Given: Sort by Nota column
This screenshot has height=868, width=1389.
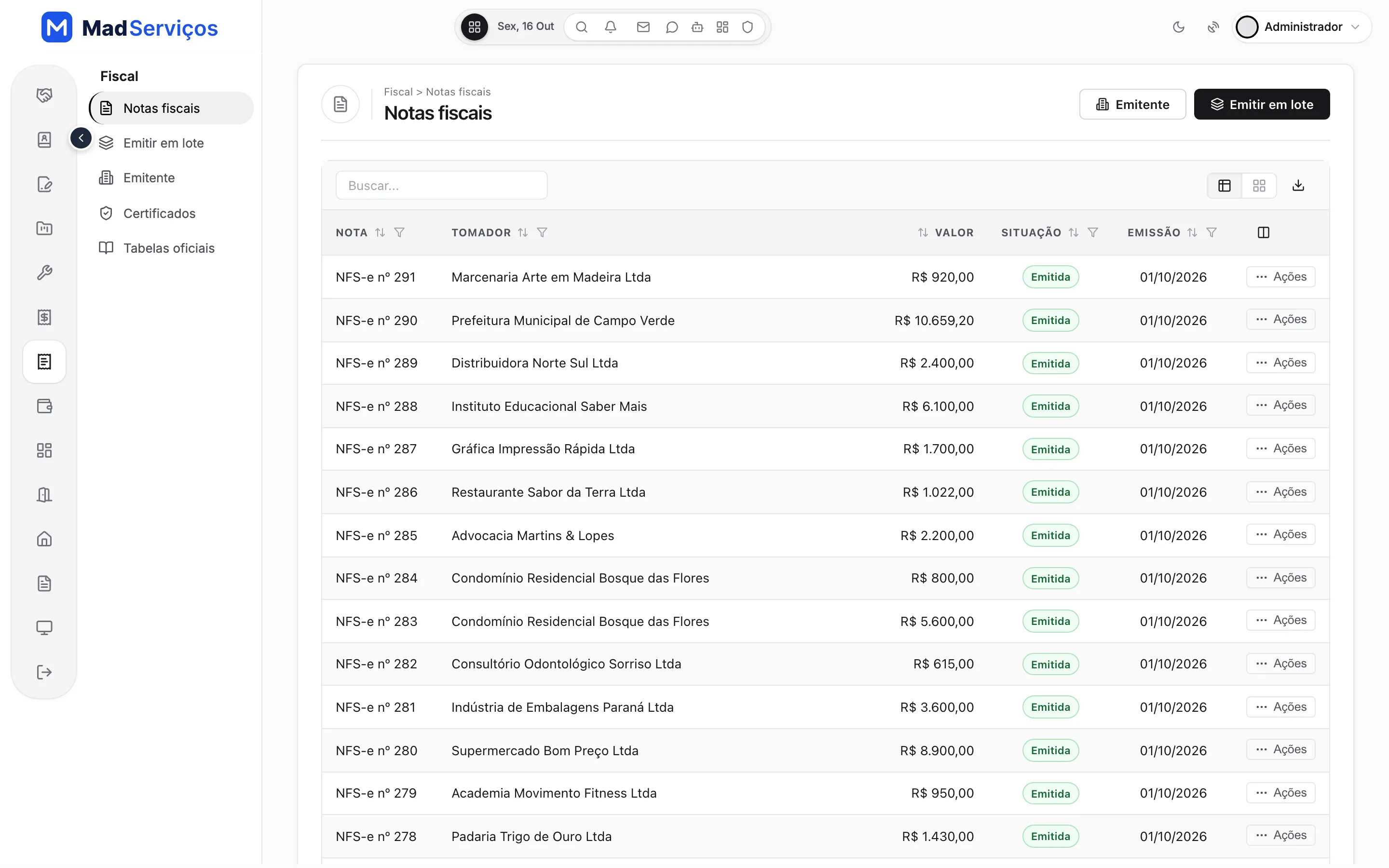Looking at the screenshot, I should point(380,232).
